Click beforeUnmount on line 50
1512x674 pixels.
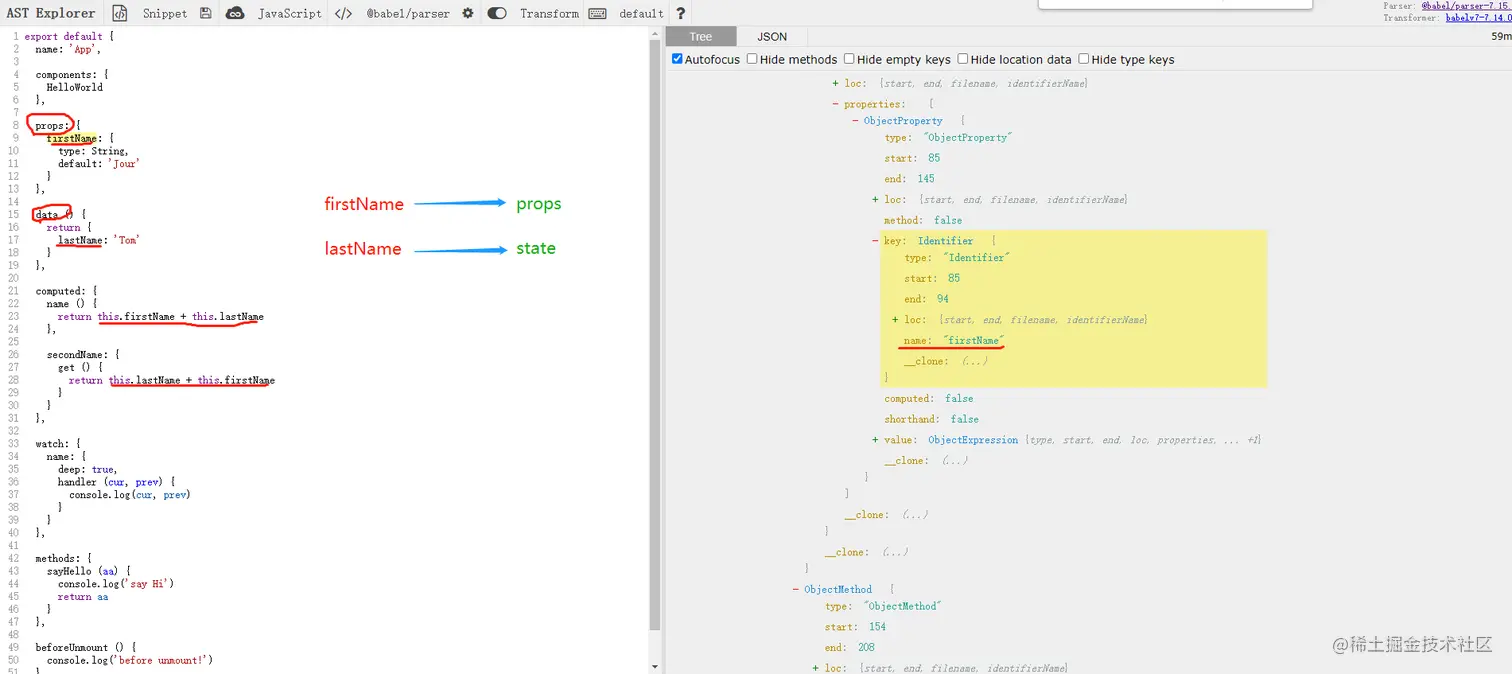72,648
